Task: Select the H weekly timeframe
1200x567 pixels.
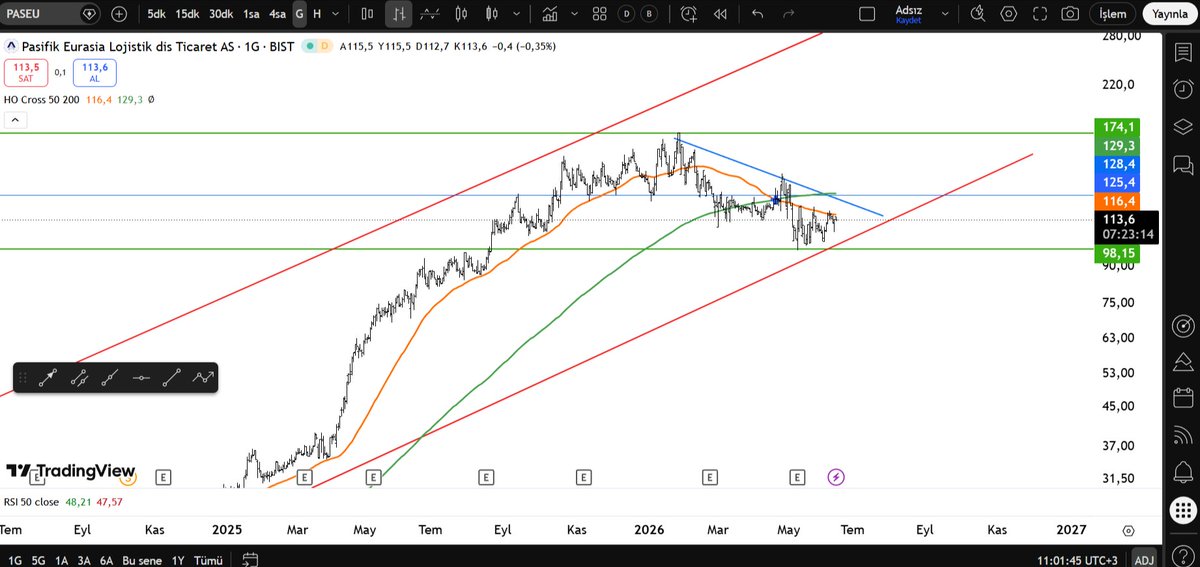Action: click(317, 14)
